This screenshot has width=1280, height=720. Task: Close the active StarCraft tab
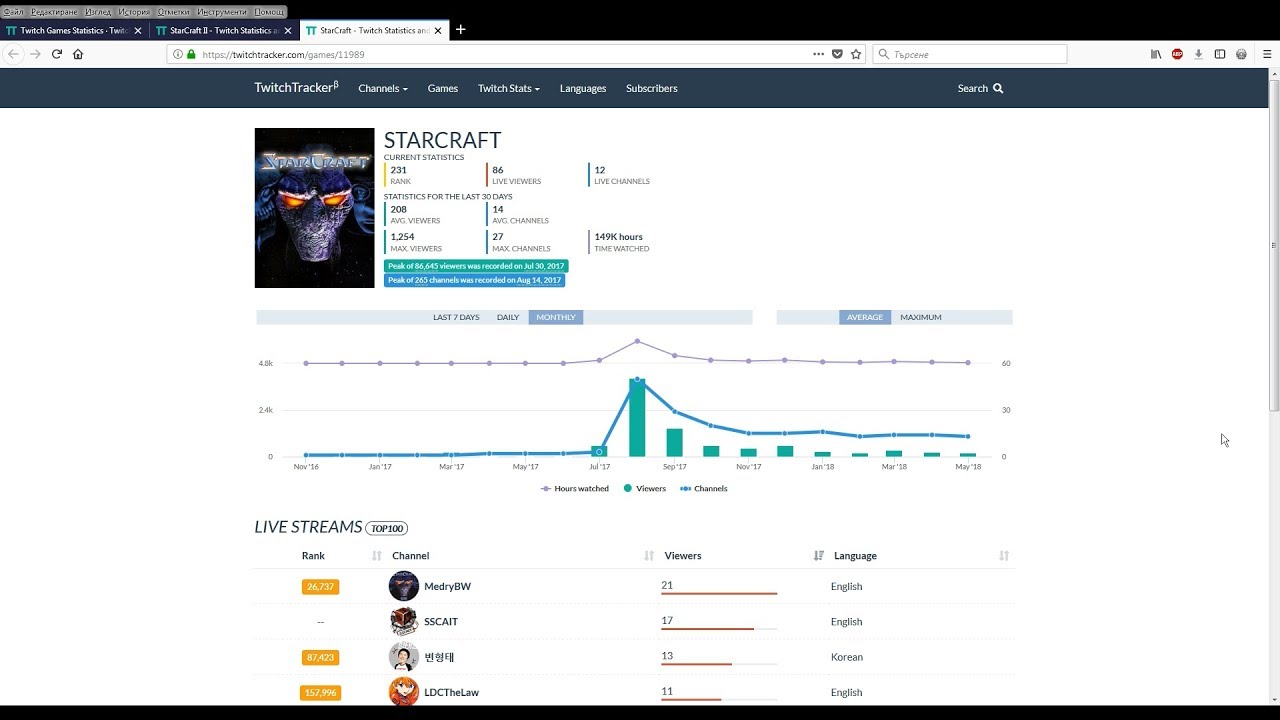coord(438,31)
